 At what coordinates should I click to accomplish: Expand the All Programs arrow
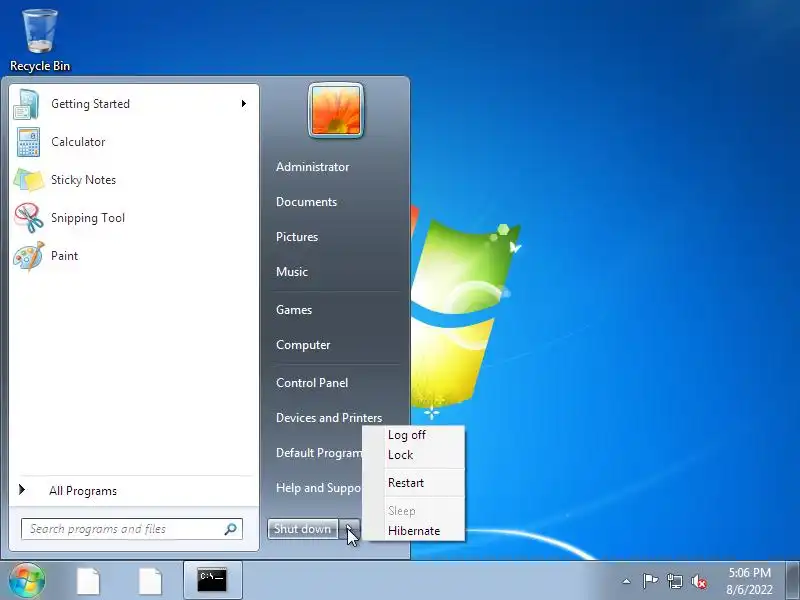click(x=22, y=490)
